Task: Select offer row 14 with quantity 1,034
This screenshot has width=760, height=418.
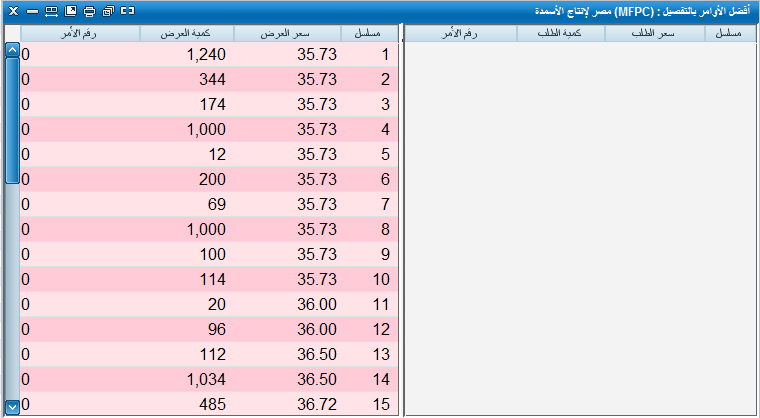Action: tap(209, 381)
